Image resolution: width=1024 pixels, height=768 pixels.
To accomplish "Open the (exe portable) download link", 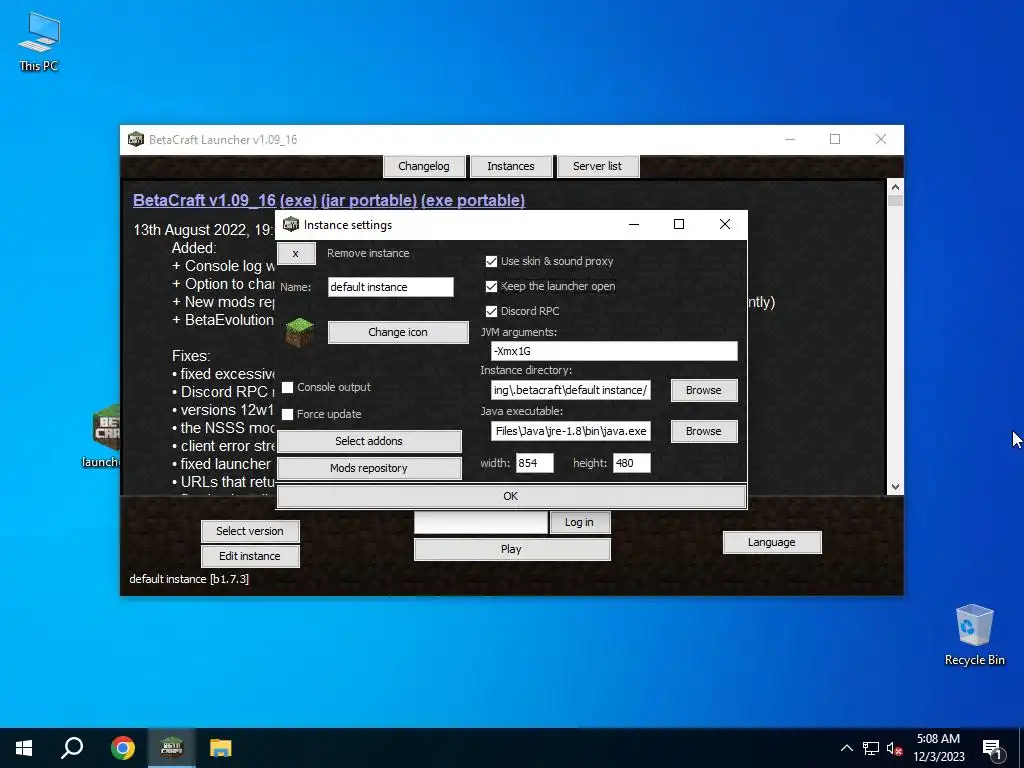I will click(473, 200).
